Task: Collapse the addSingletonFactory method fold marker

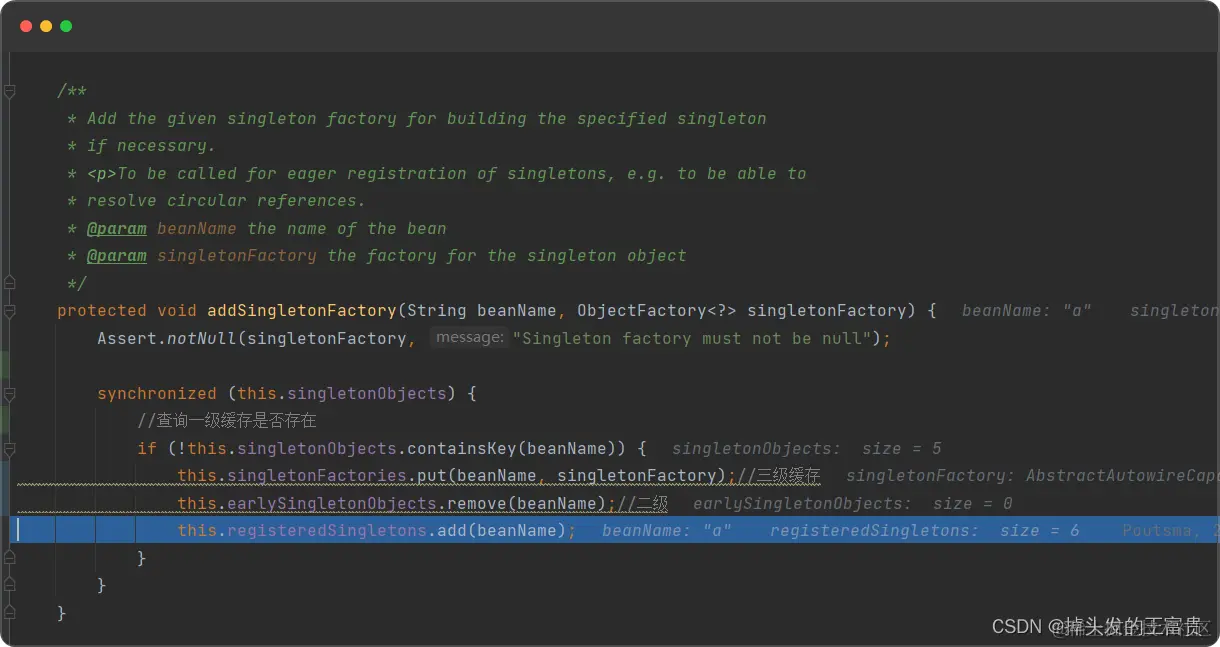Action: coord(9,310)
